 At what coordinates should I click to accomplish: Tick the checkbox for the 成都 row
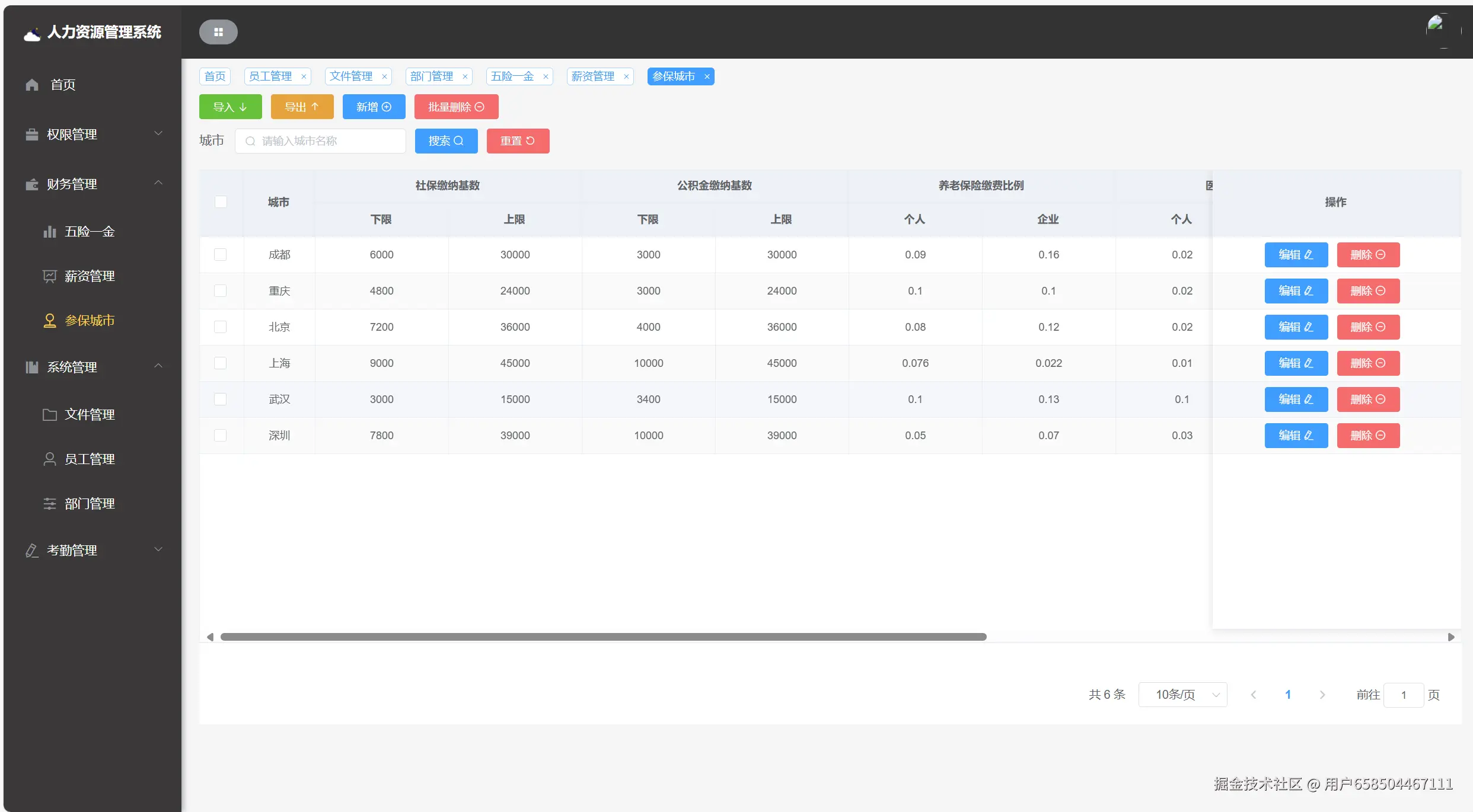[221, 255]
